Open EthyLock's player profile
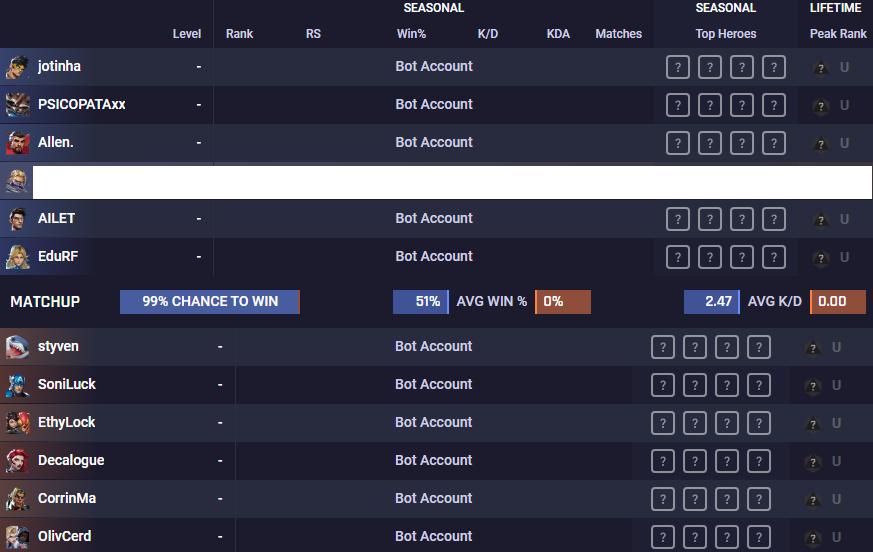873x552 pixels. [x=66, y=422]
